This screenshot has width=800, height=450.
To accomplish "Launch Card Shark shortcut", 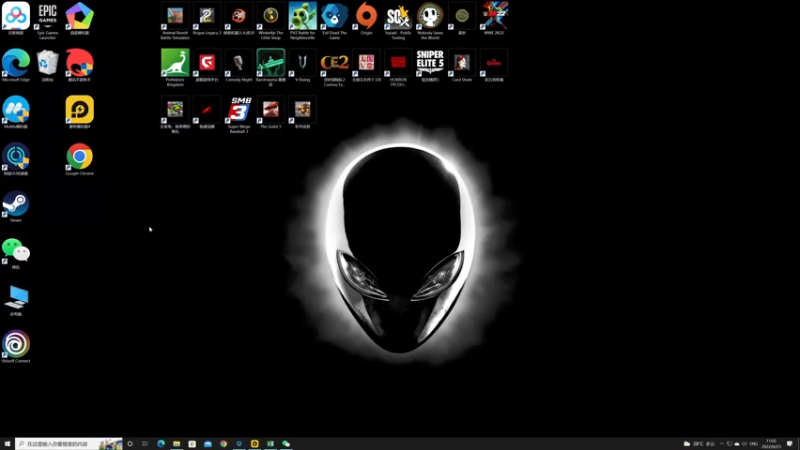I will coord(462,65).
